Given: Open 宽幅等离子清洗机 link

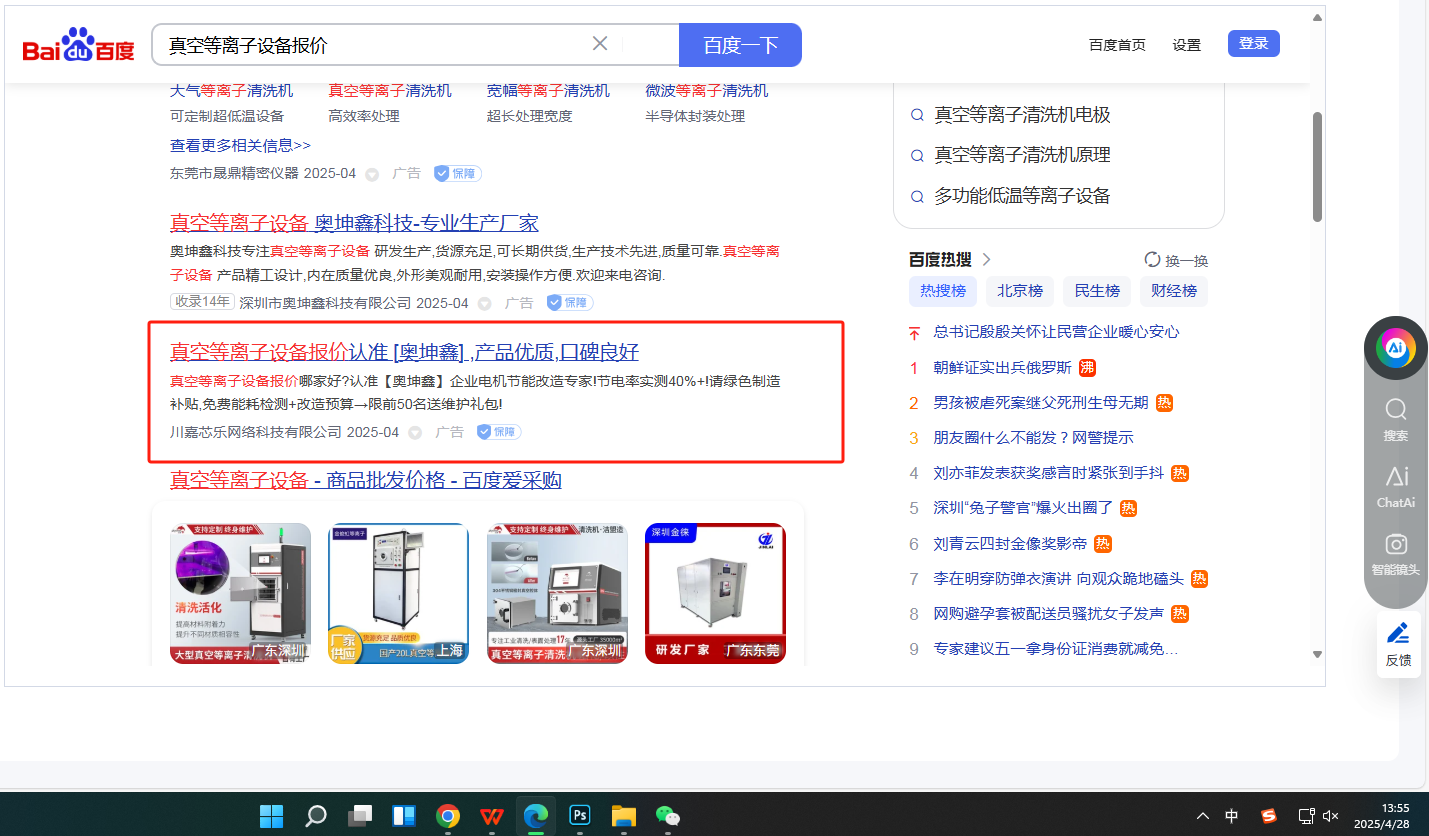Looking at the screenshot, I should click(x=548, y=90).
